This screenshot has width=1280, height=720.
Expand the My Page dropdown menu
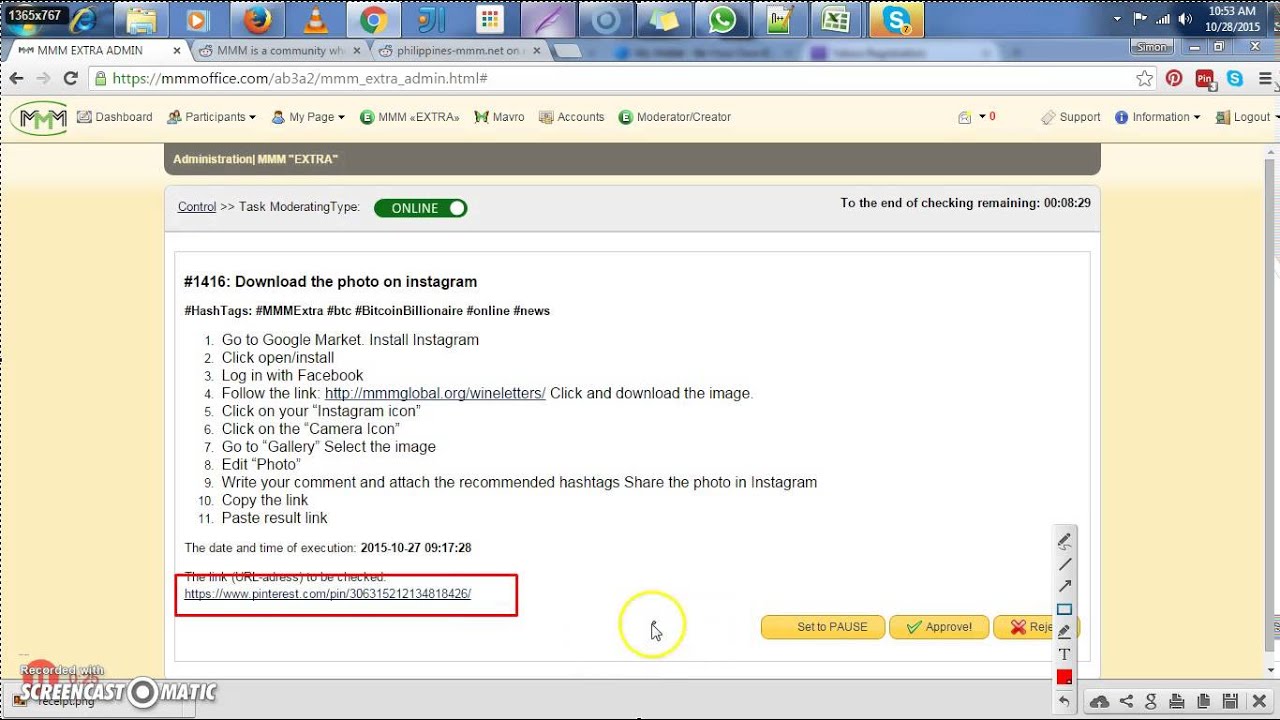click(x=308, y=117)
